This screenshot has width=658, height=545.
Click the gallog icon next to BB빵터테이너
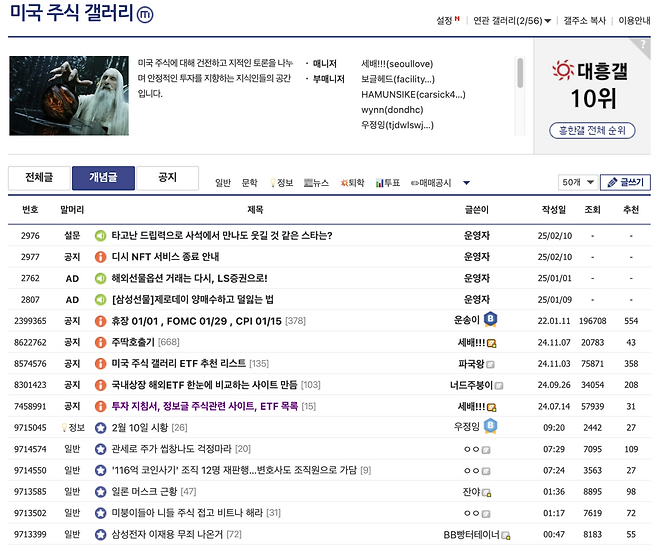506,535
